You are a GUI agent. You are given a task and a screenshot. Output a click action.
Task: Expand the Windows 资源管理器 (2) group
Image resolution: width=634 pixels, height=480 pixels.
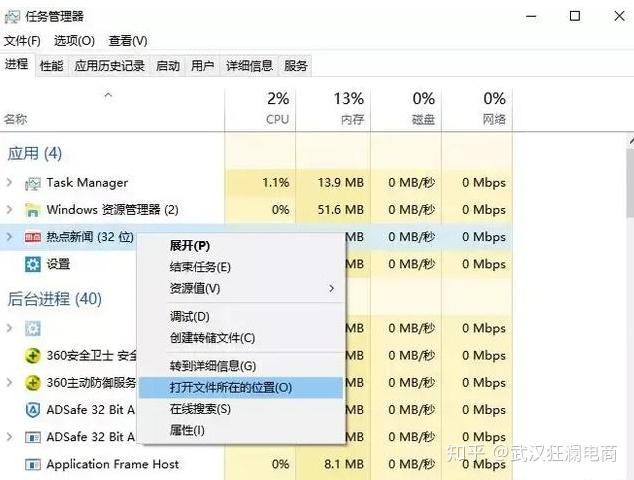coord(9,210)
